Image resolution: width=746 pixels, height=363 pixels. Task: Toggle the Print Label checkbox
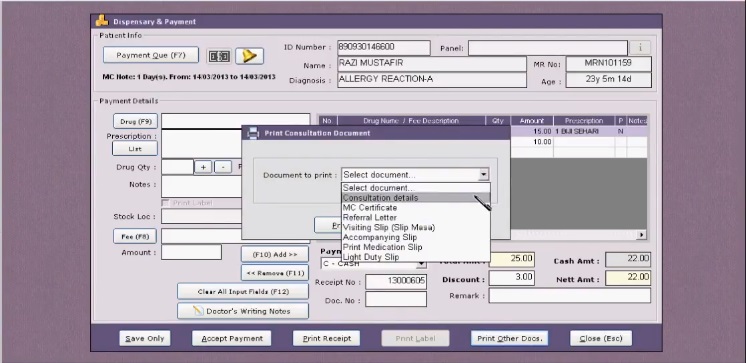tap(165, 203)
